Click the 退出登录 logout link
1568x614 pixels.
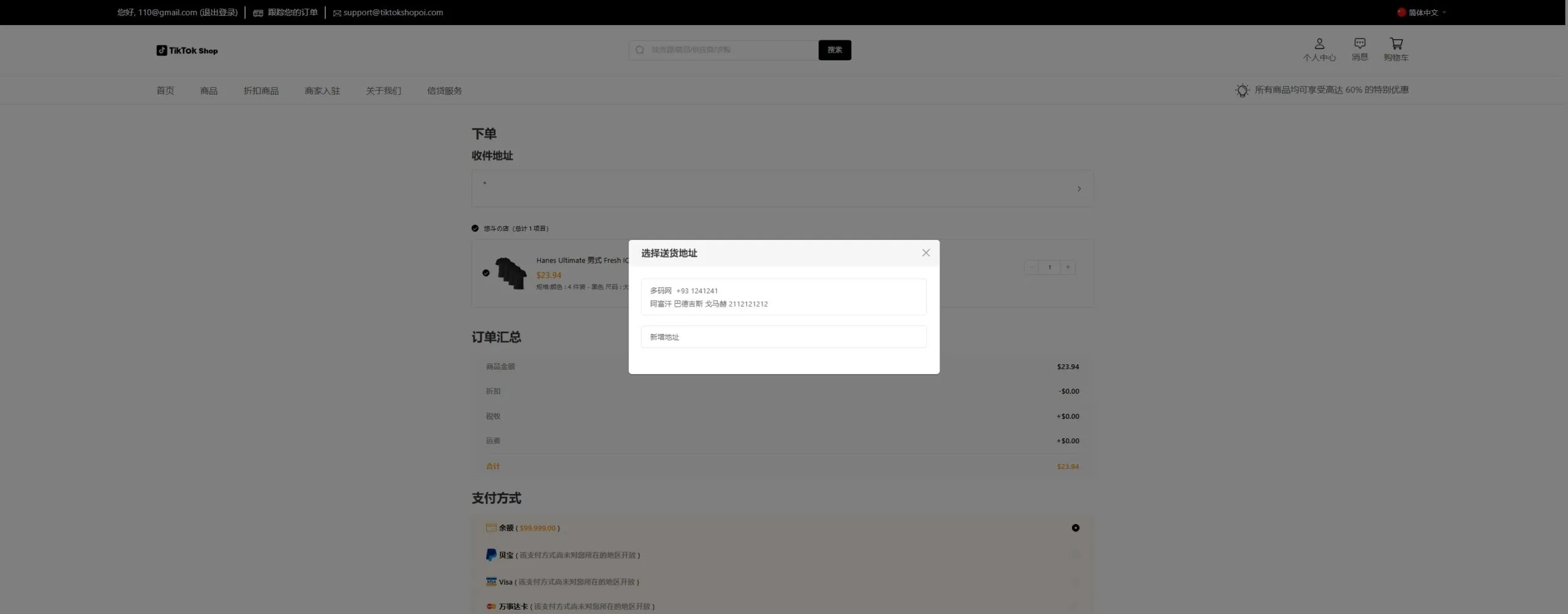pyautogui.click(x=219, y=12)
